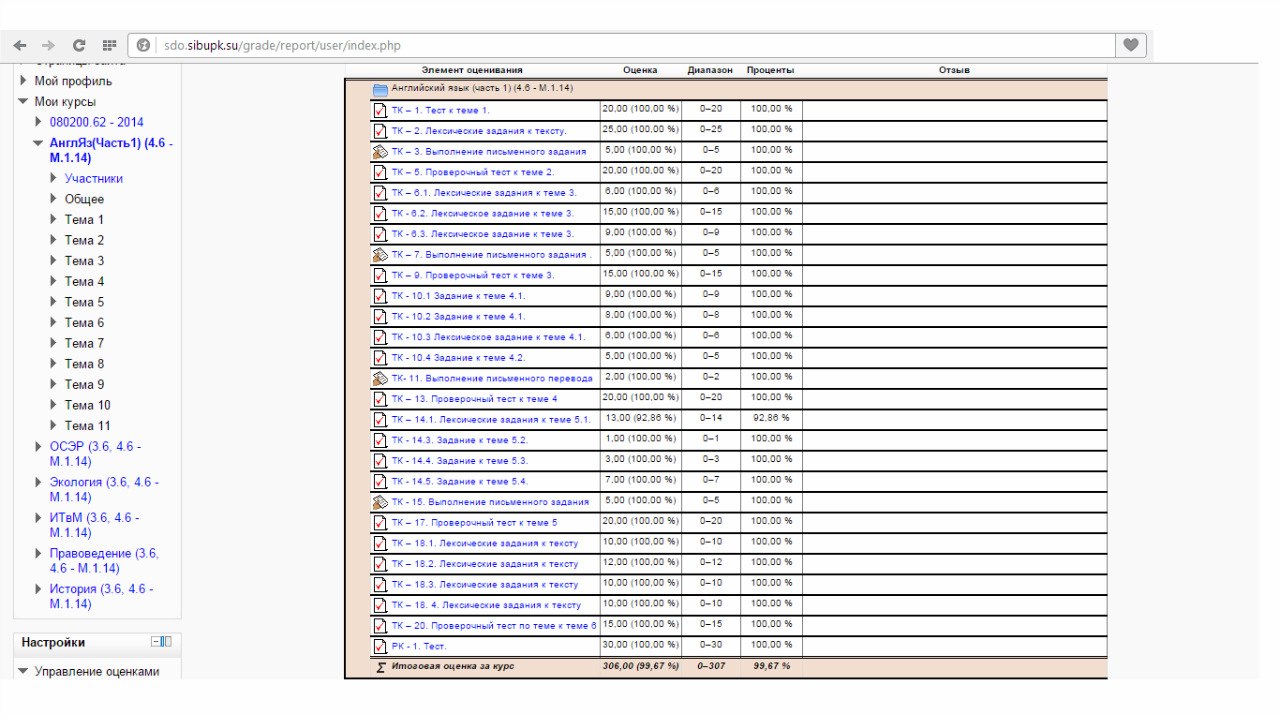The width and height of the screenshot is (1280, 719).
Task: Collapse the Управление оценками section
Action: click(x=24, y=672)
